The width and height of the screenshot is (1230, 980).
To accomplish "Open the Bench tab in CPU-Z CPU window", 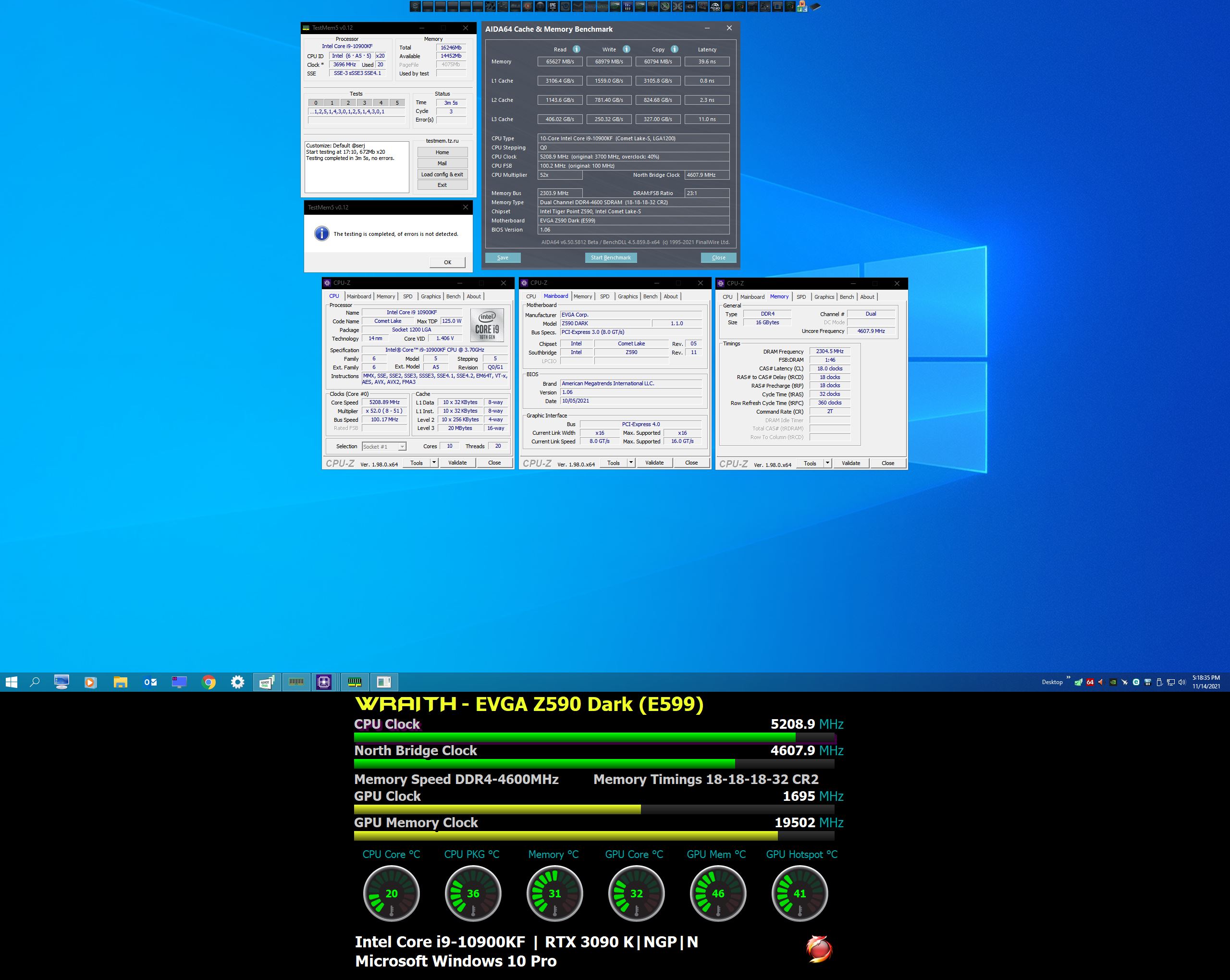I will [453, 296].
